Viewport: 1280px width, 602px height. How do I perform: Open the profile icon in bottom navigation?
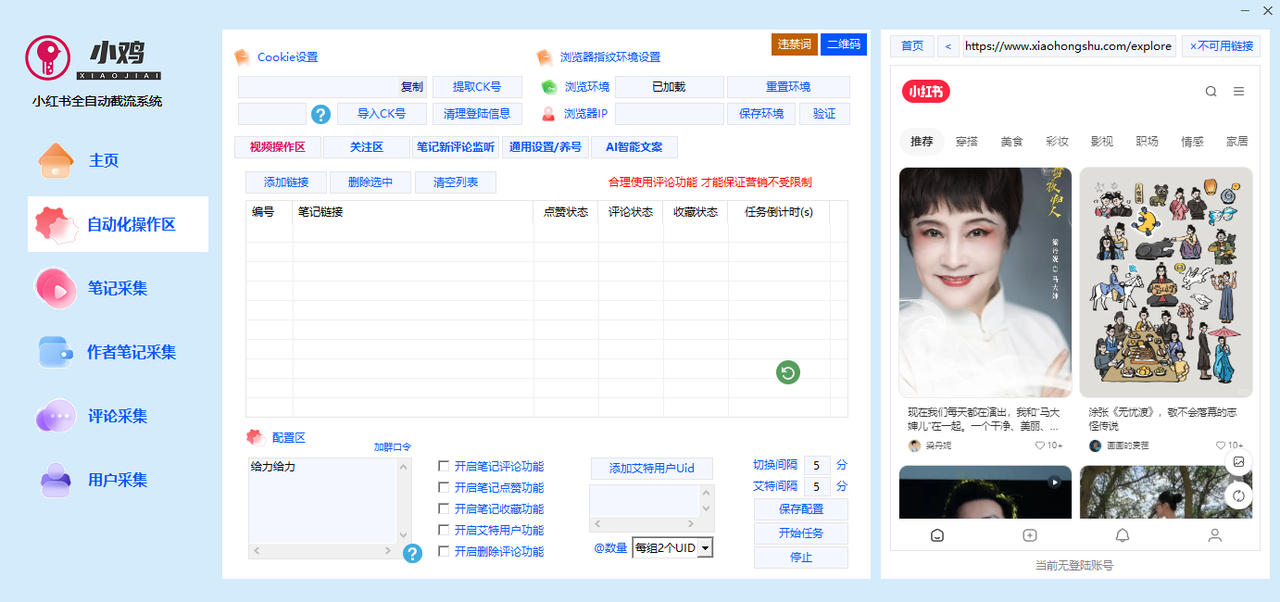click(x=1215, y=535)
